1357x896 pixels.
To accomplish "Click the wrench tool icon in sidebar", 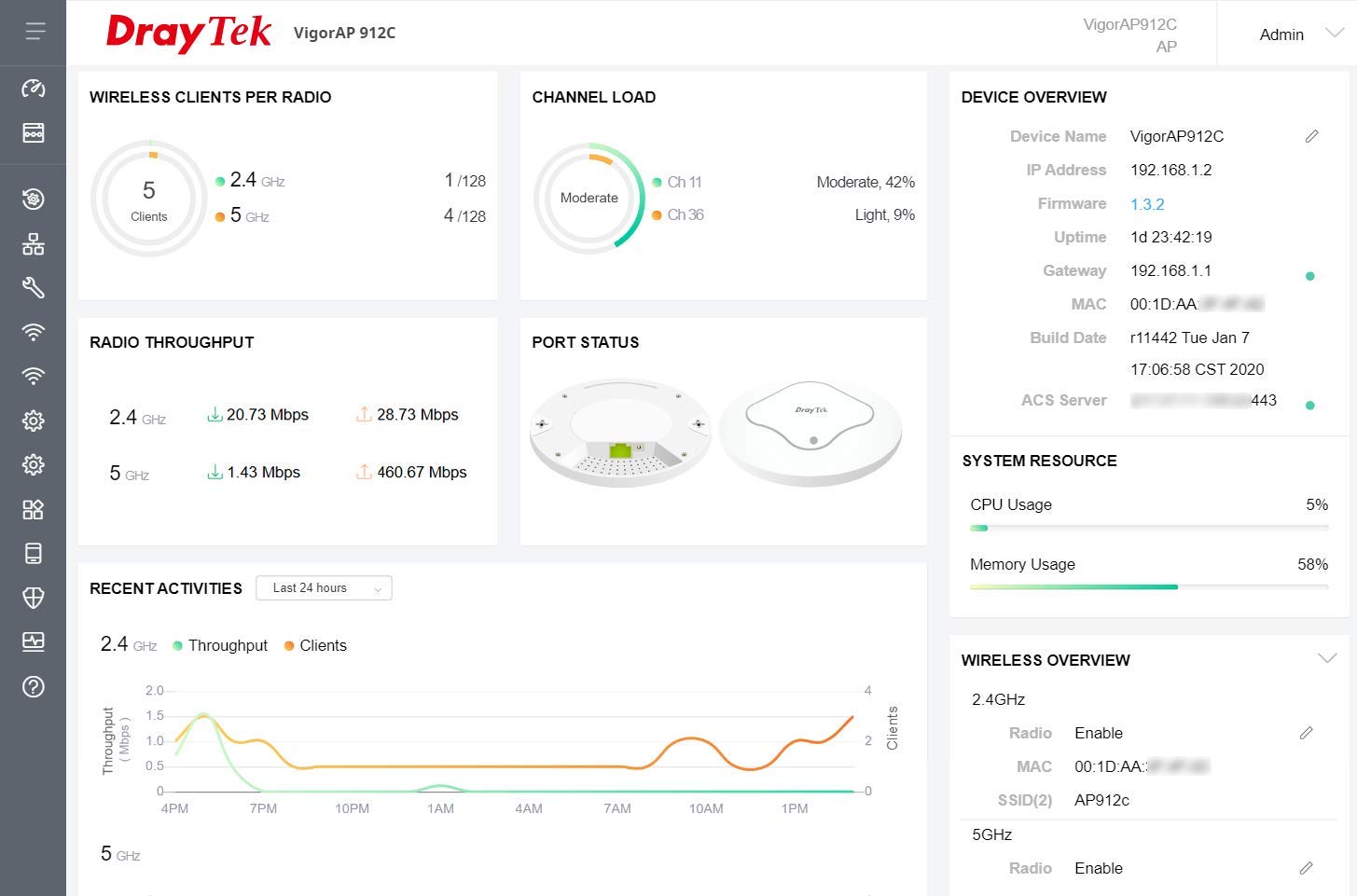I will pyautogui.click(x=34, y=288).
